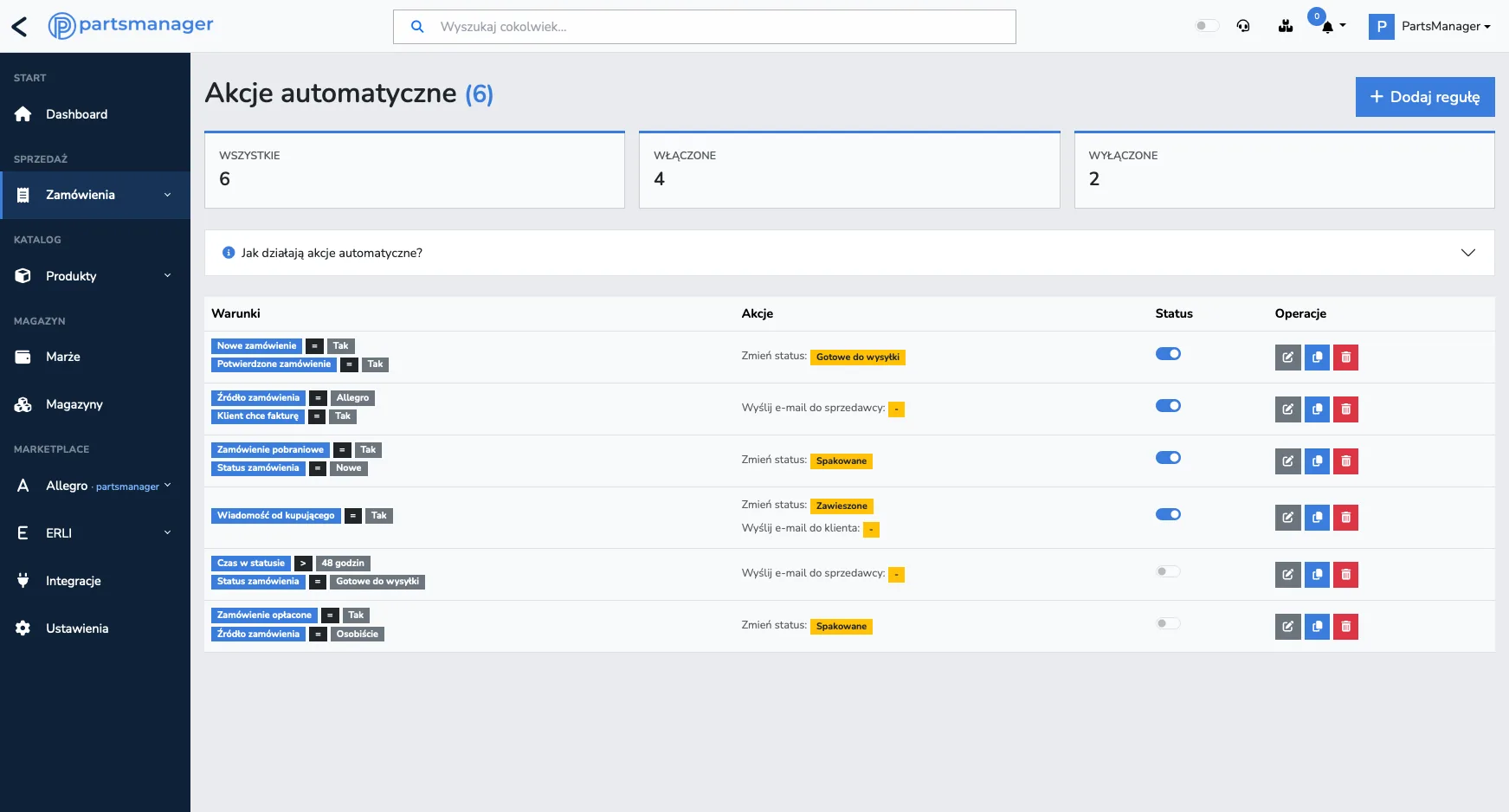The height and width of the screenshot is (812, 1509).
Task: Duplicate the Czas w statusie rule
Action: [x=1317, y=574]
